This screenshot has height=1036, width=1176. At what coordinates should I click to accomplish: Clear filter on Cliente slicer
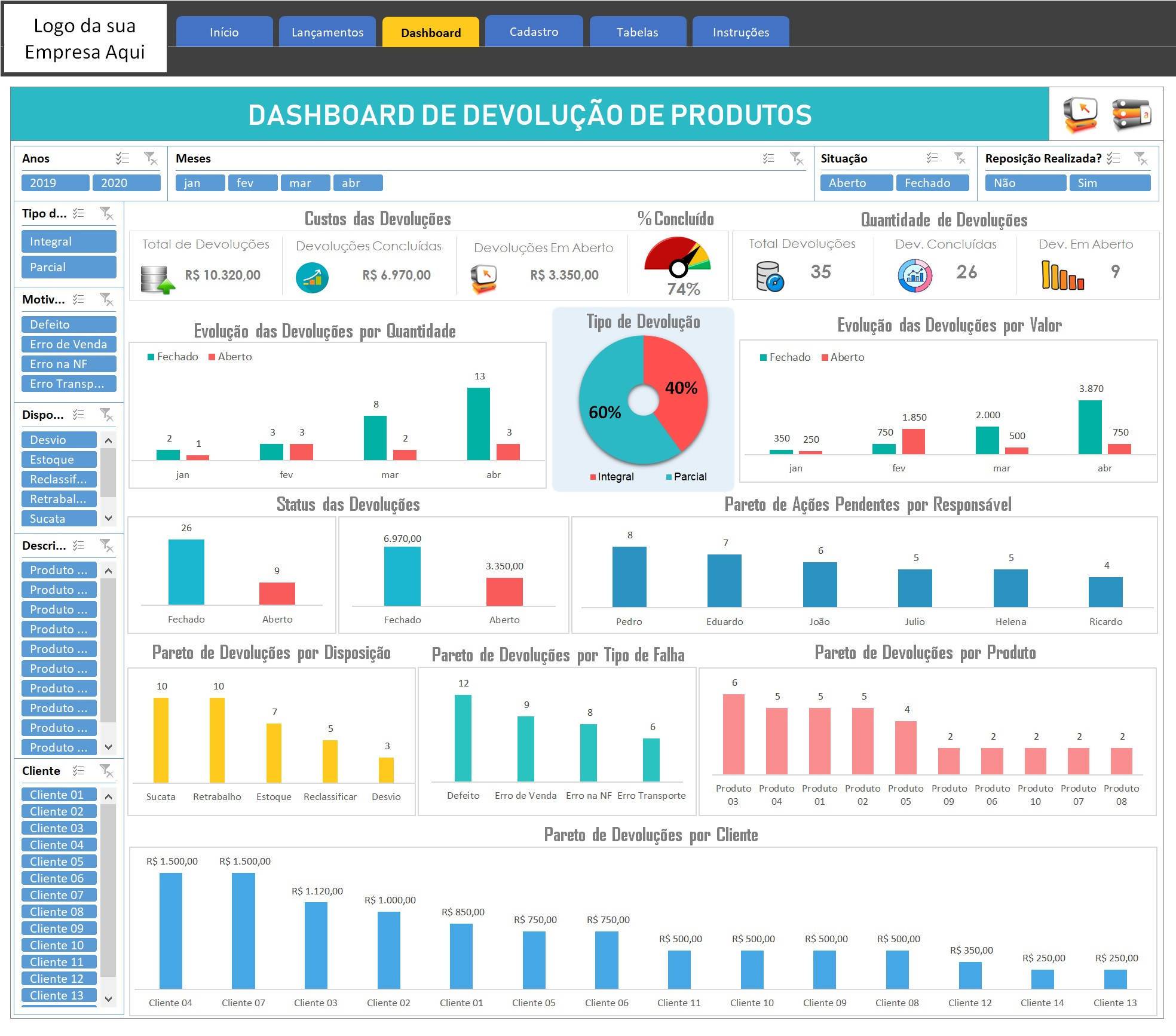coord(106,771)
